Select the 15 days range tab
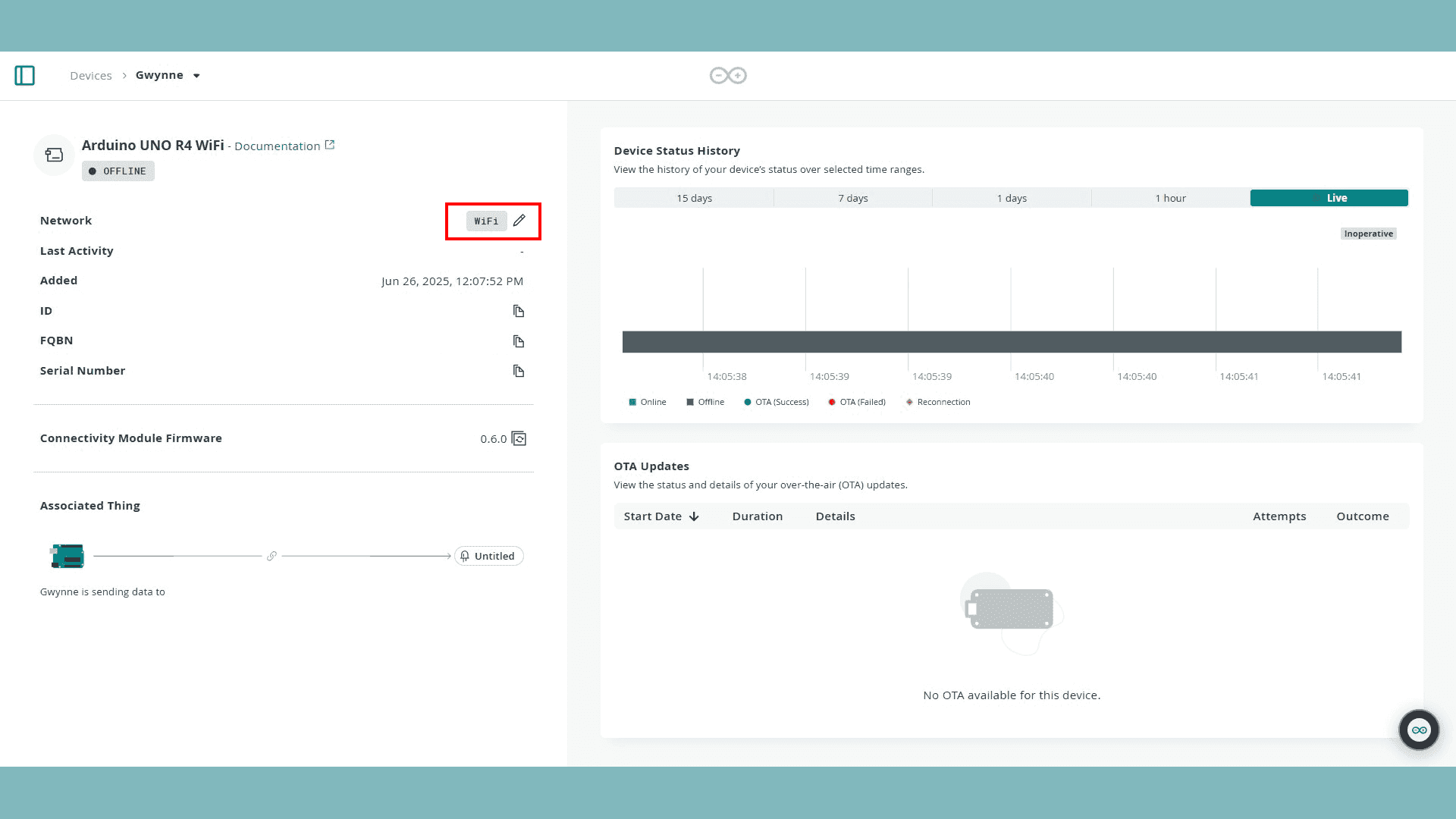Image resolution: width=1456 pixels, height=819 pixels. 694,198
